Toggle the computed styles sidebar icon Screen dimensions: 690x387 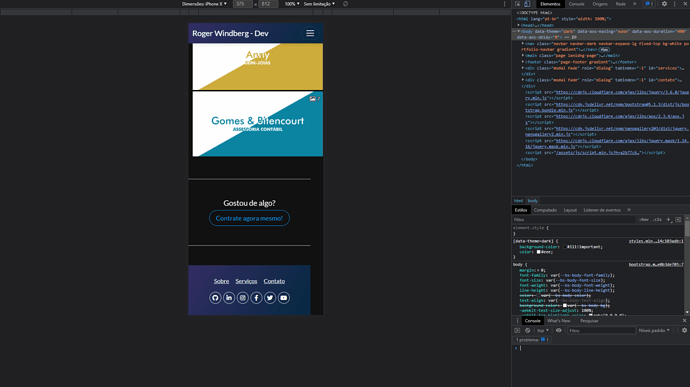[x=678, y=220]
